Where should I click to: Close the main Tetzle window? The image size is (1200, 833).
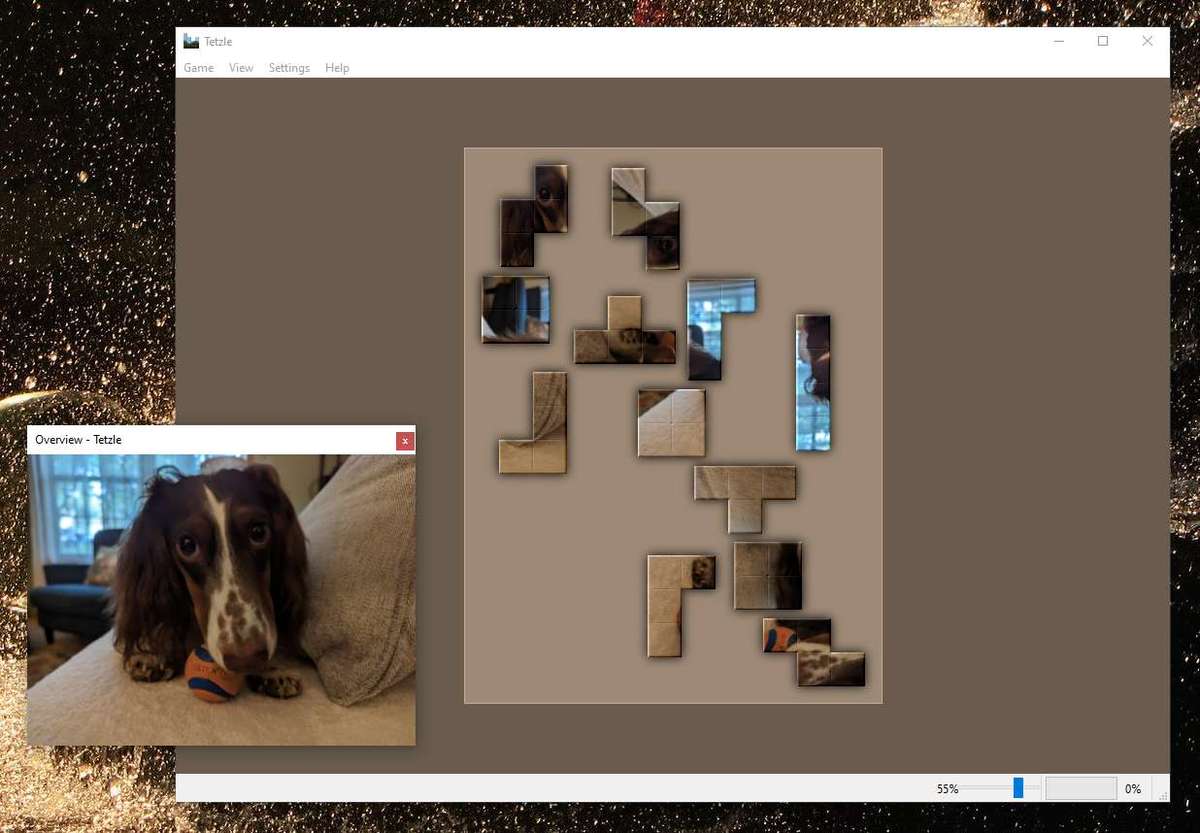tap(1147, 41)
